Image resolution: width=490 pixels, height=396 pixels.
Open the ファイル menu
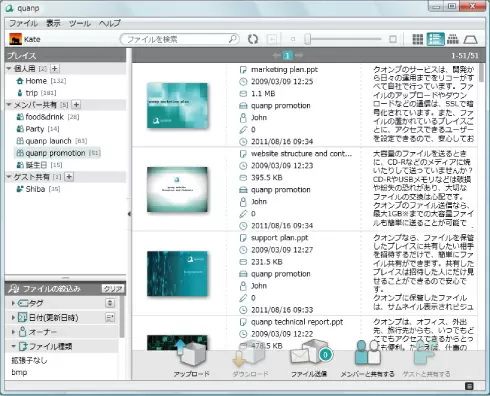click(23, 23)
